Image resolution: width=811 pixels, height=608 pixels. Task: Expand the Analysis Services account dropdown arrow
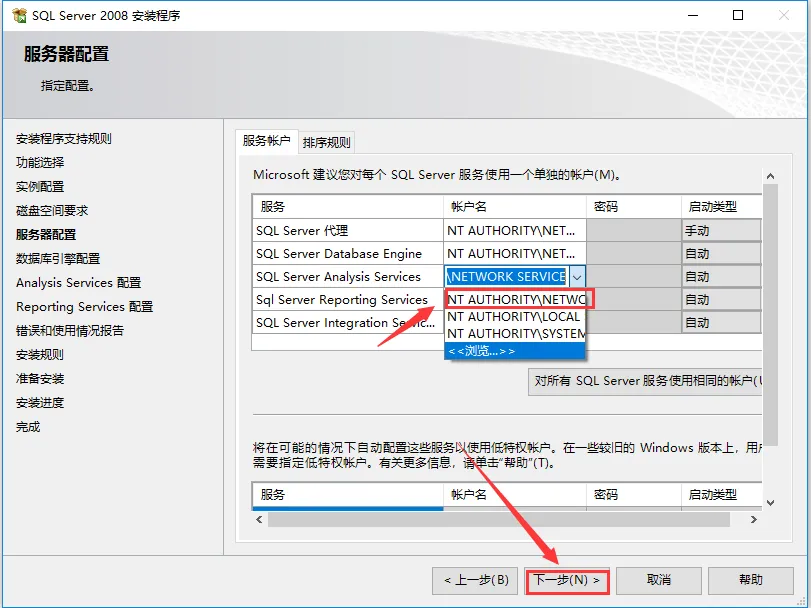click(x=577, y=277)
